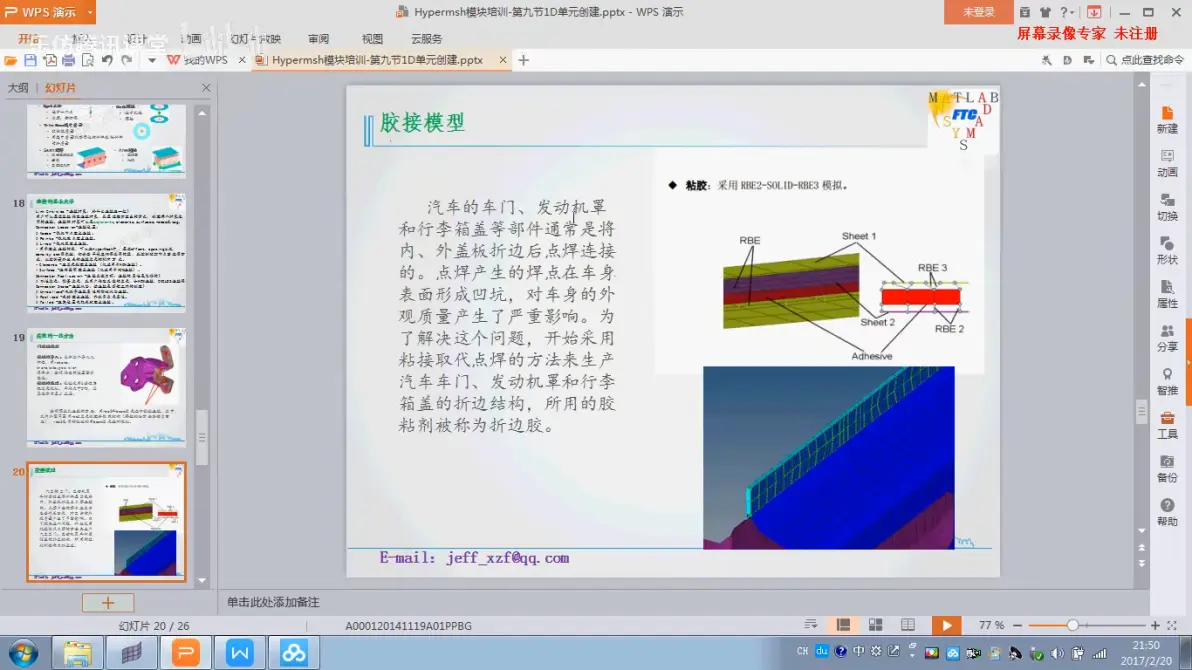The height and width of the screenshot is (670, 1192).
Task: Click the save toolbar icon
Action: point(30,60)
